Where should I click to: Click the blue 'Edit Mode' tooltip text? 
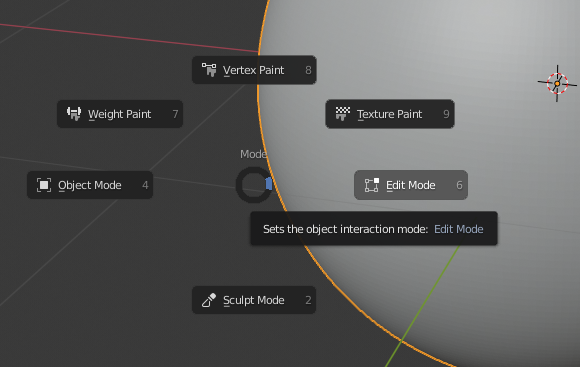459,229
